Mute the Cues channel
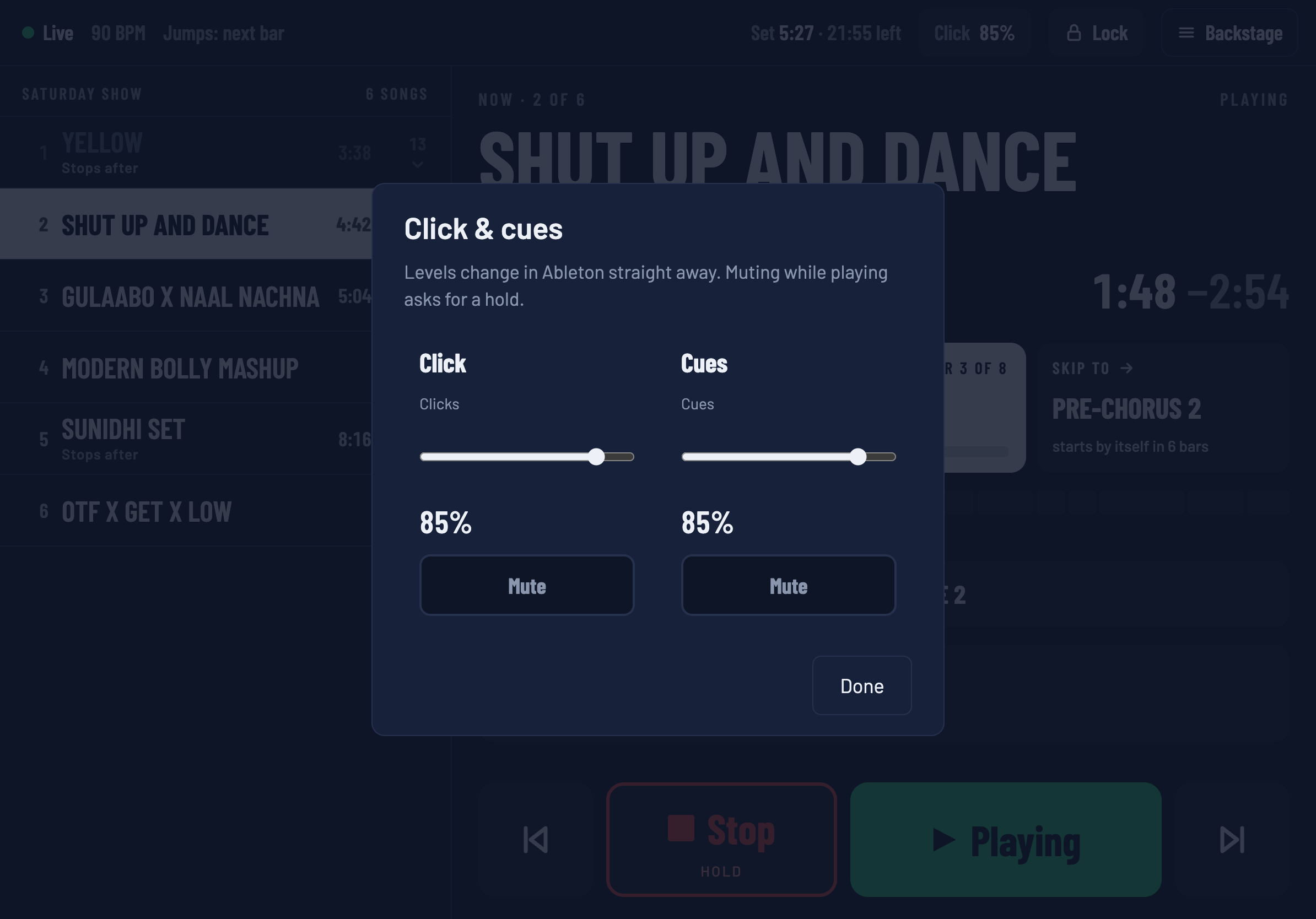 pyautogui.click(x=788, y=585)
